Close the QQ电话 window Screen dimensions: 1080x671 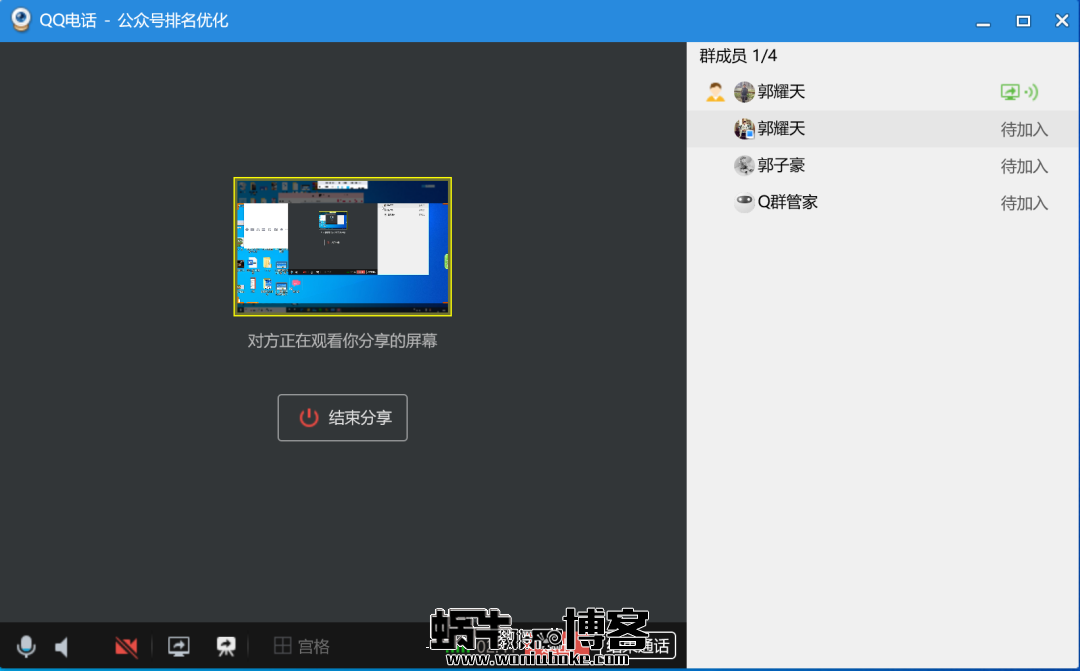click(x=1062, y=21)
